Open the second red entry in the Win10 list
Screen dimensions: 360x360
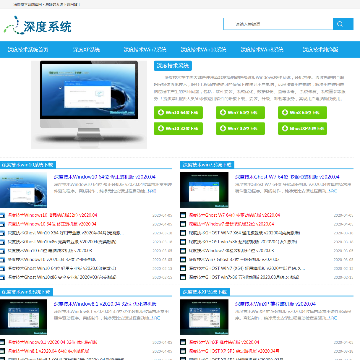(x=52, y=224)
